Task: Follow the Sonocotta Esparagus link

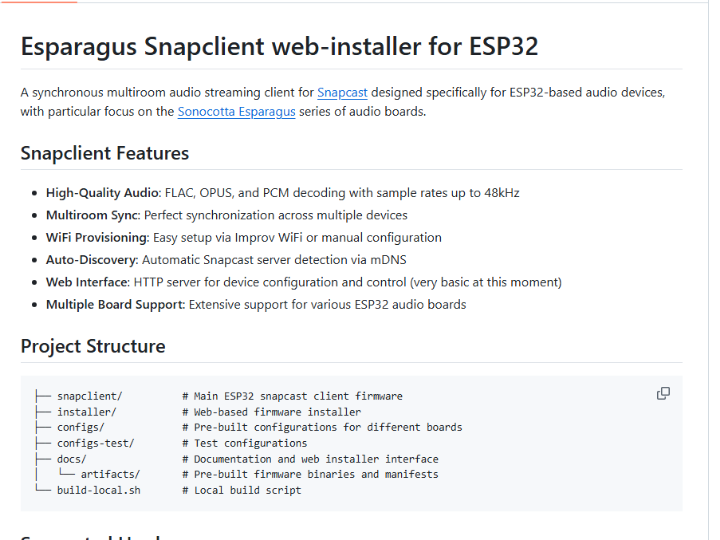Action: [236, 112]
